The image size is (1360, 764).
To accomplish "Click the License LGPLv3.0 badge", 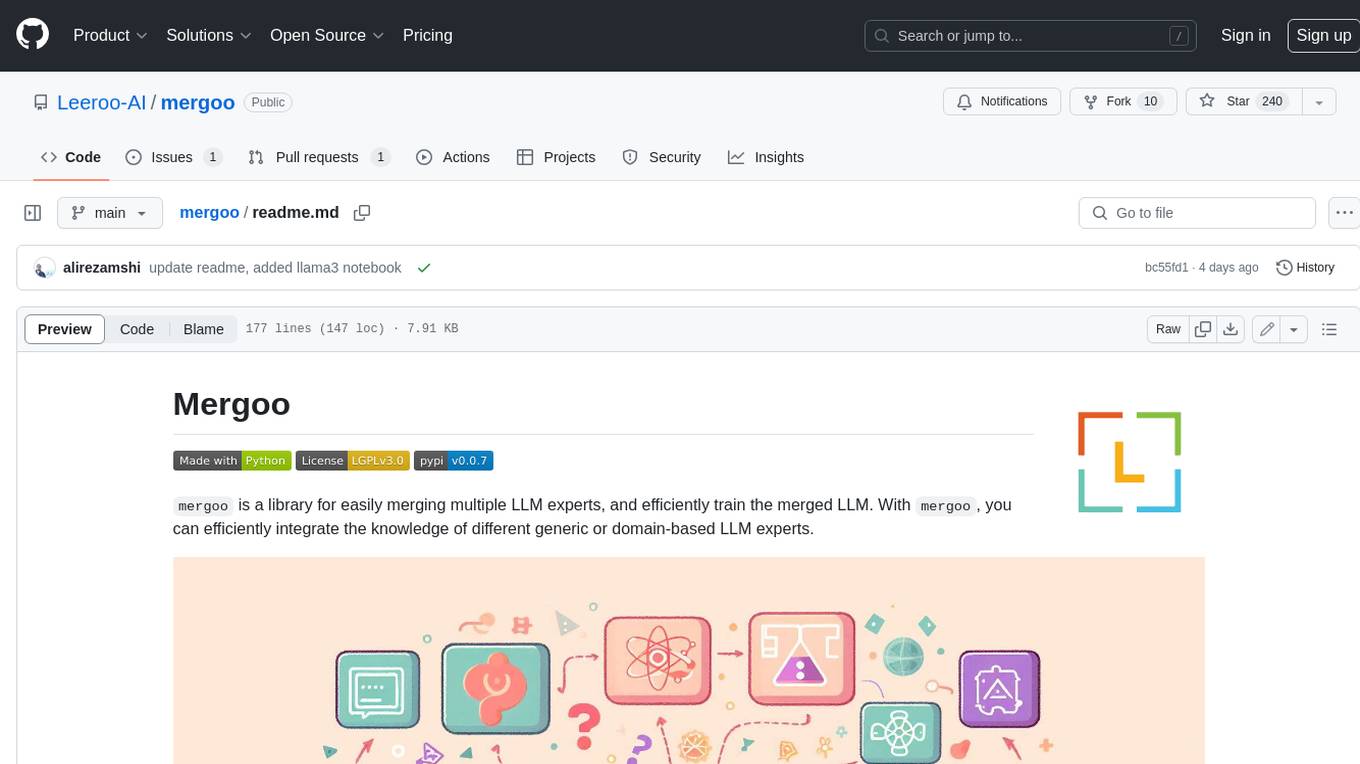I will point(352,461).
